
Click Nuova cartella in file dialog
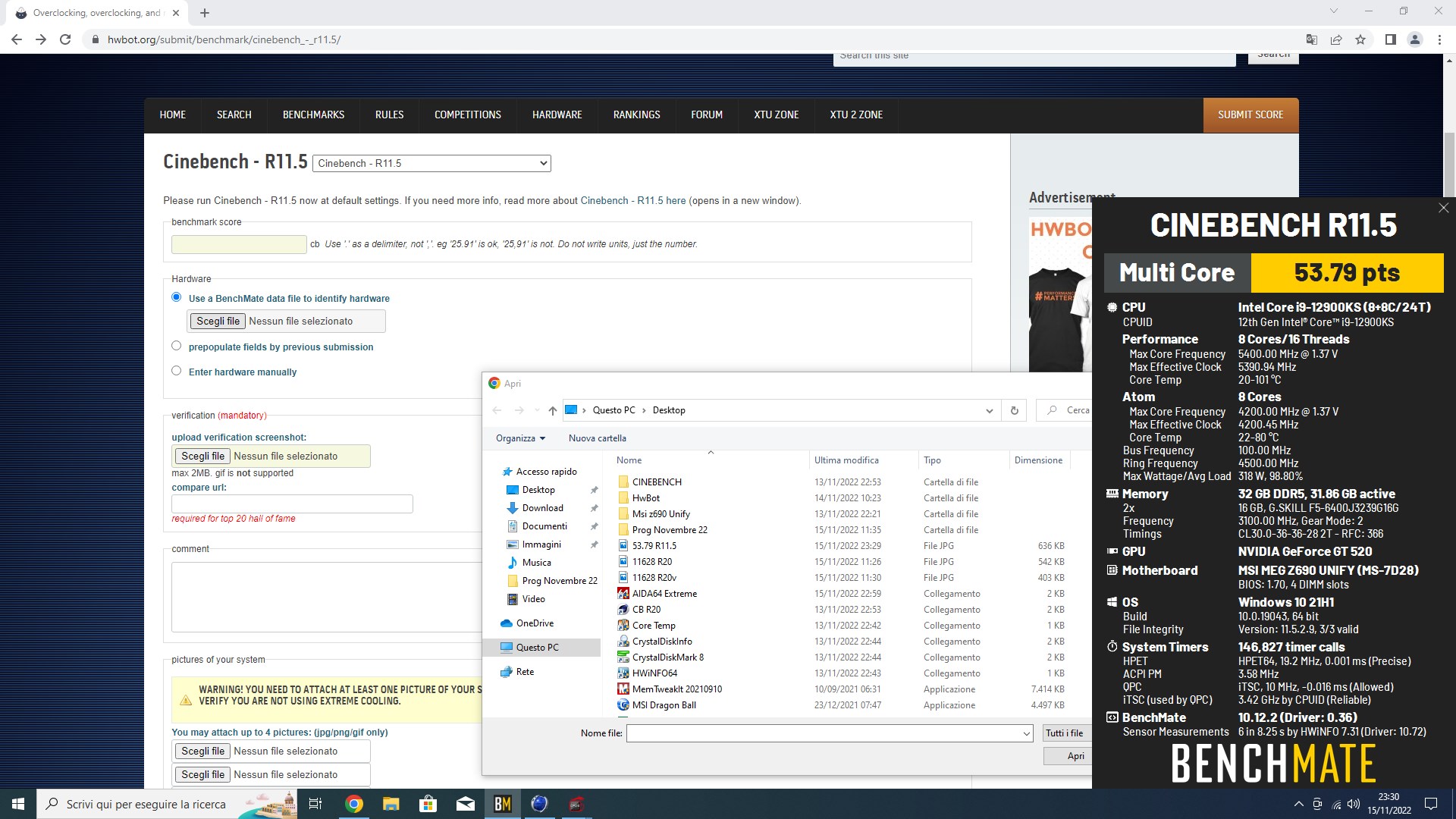coord(597,438)
